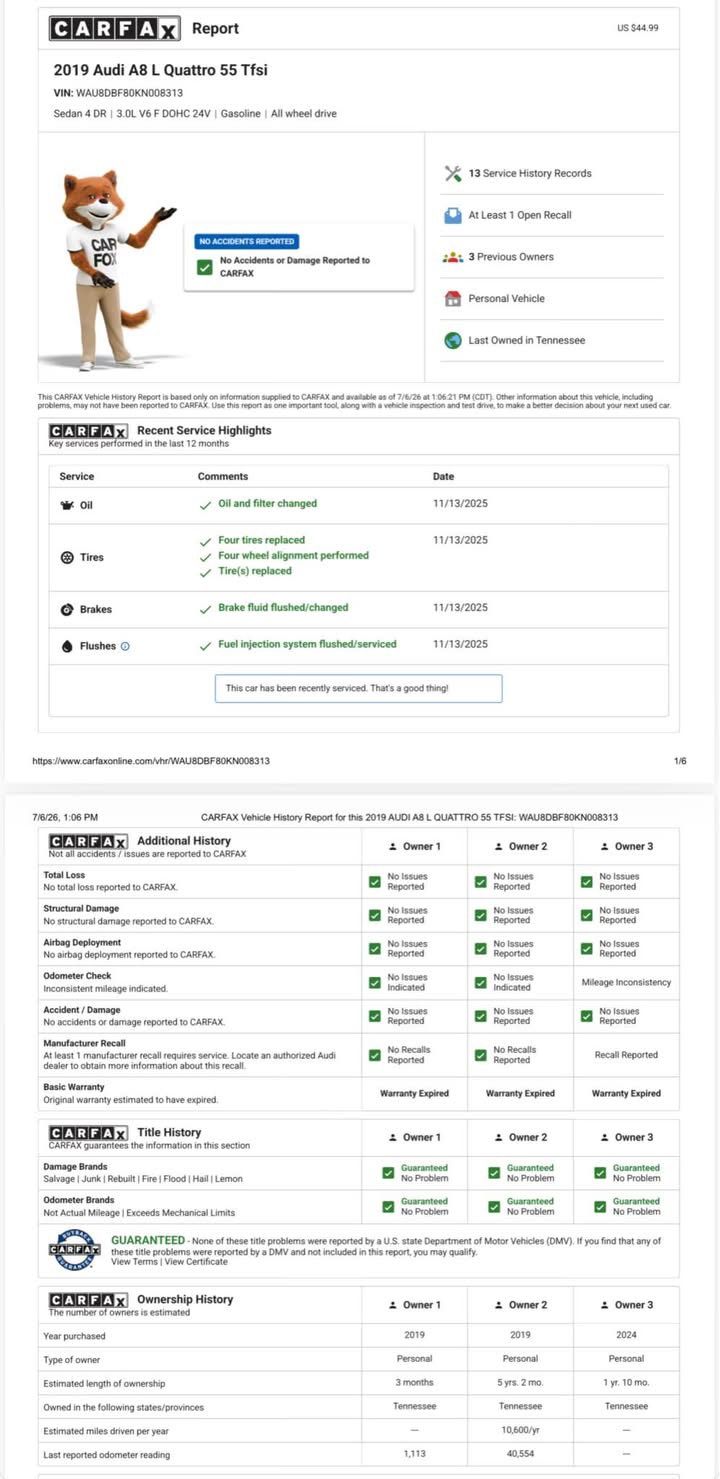Click the open recall icon
720x1479 pixels.
tap(453, 215)
